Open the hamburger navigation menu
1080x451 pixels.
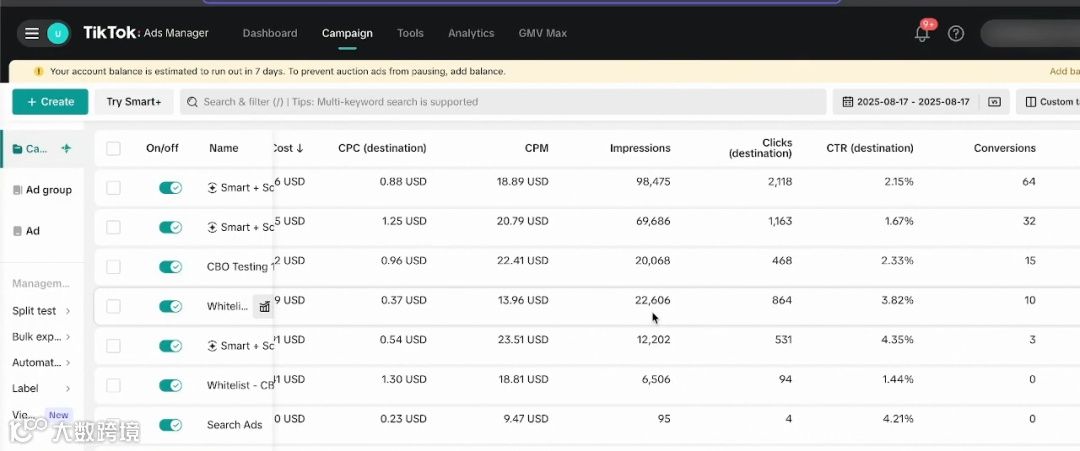[31, 33]
